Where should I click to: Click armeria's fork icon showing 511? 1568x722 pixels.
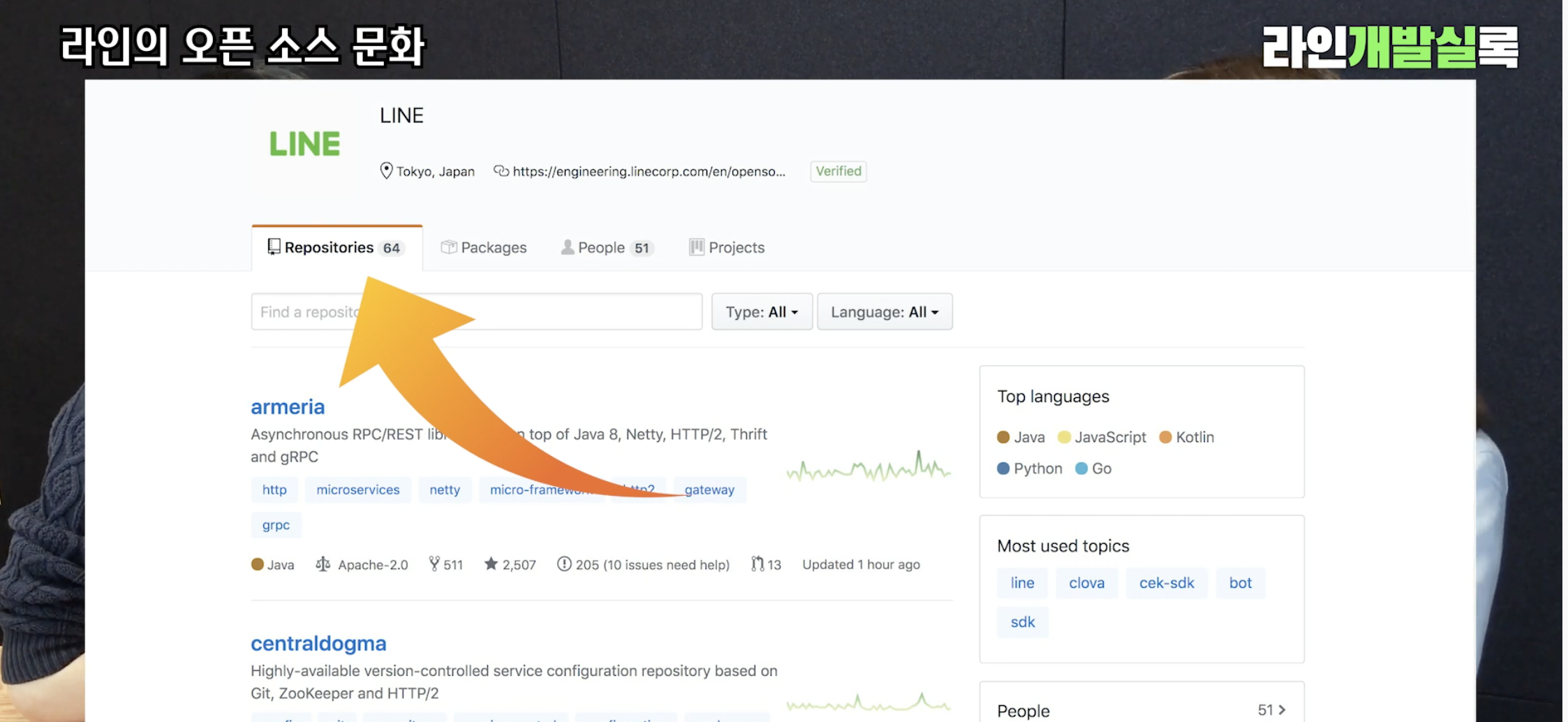(x=434, y=563)
